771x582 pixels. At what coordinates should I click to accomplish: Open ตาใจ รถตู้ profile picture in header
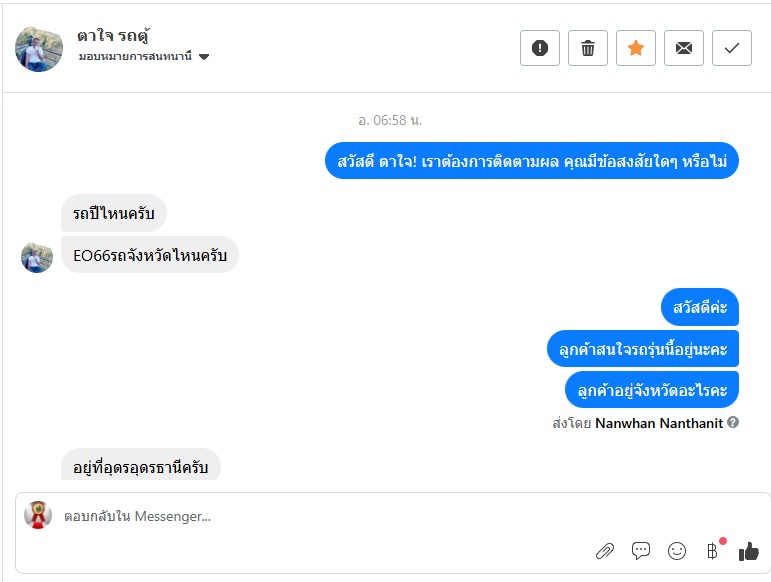pyautogui.click(x=39, y=47)
